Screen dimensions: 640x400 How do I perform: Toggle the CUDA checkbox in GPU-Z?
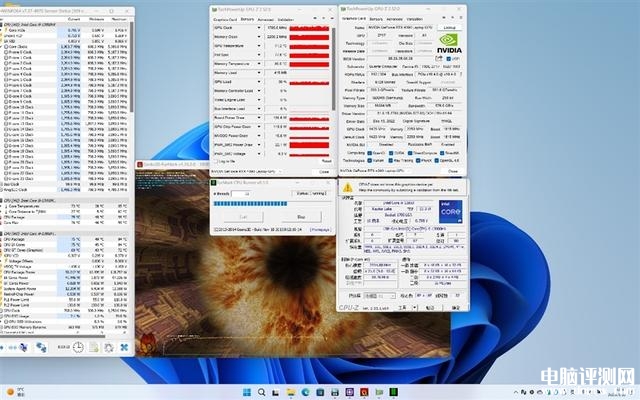pos(391,153)
